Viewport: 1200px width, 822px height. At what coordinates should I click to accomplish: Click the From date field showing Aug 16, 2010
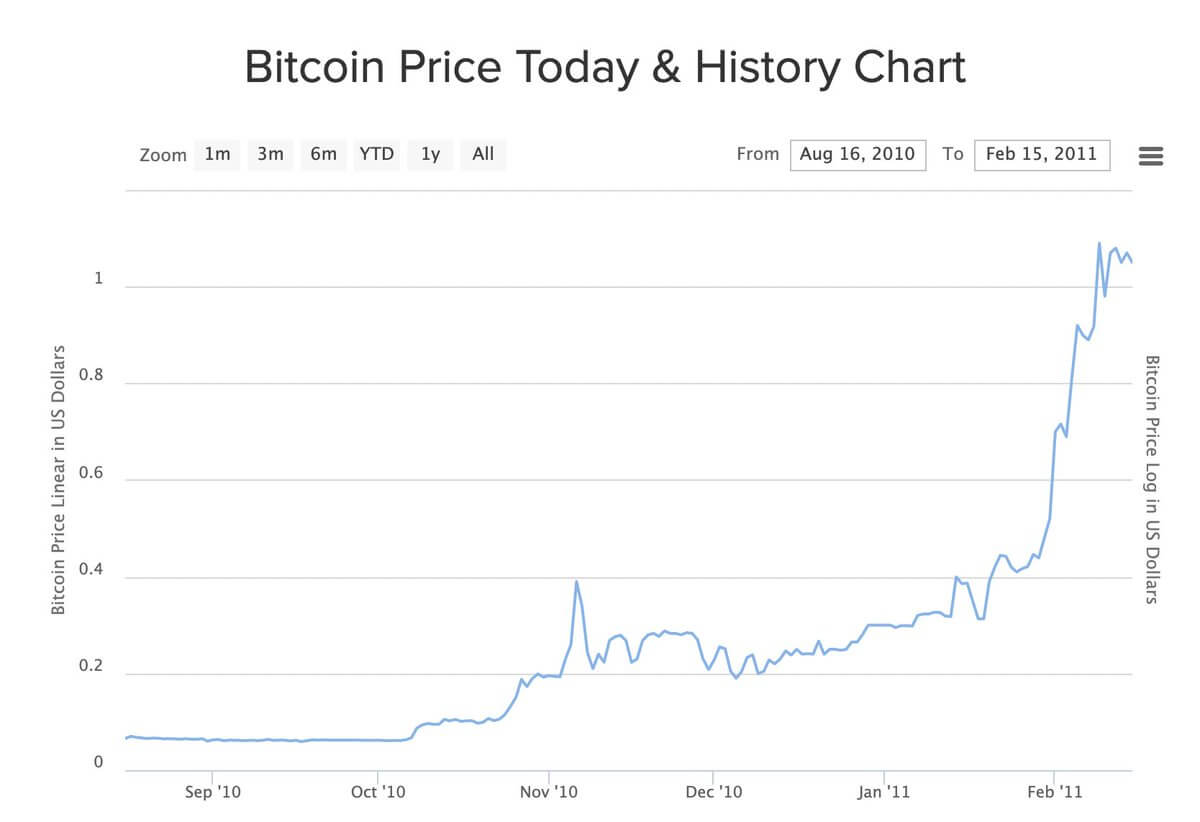pyautogui.click(x=858, y=154)
